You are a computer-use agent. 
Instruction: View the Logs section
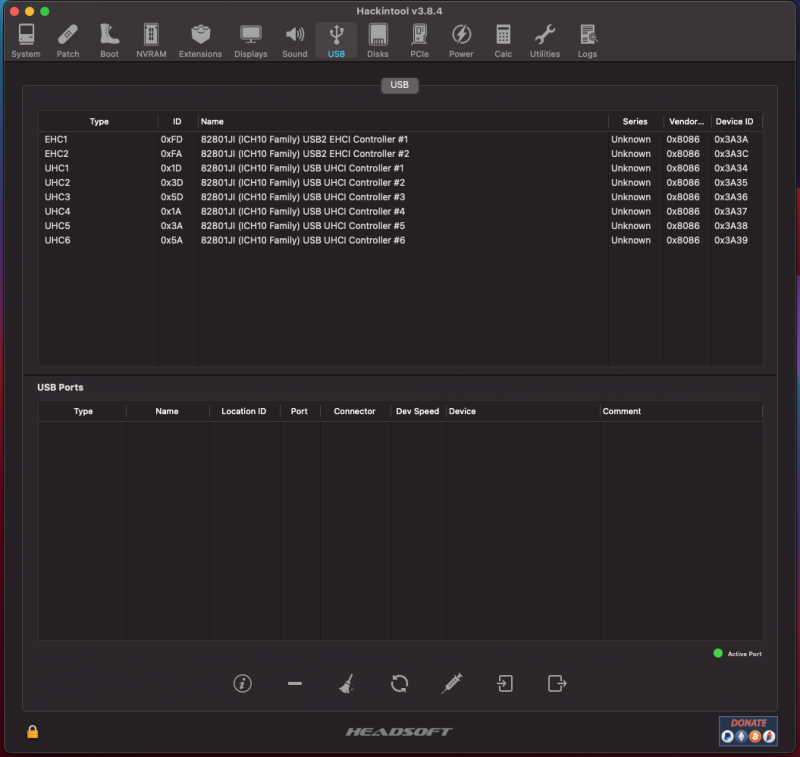click(x=587, y=41)
